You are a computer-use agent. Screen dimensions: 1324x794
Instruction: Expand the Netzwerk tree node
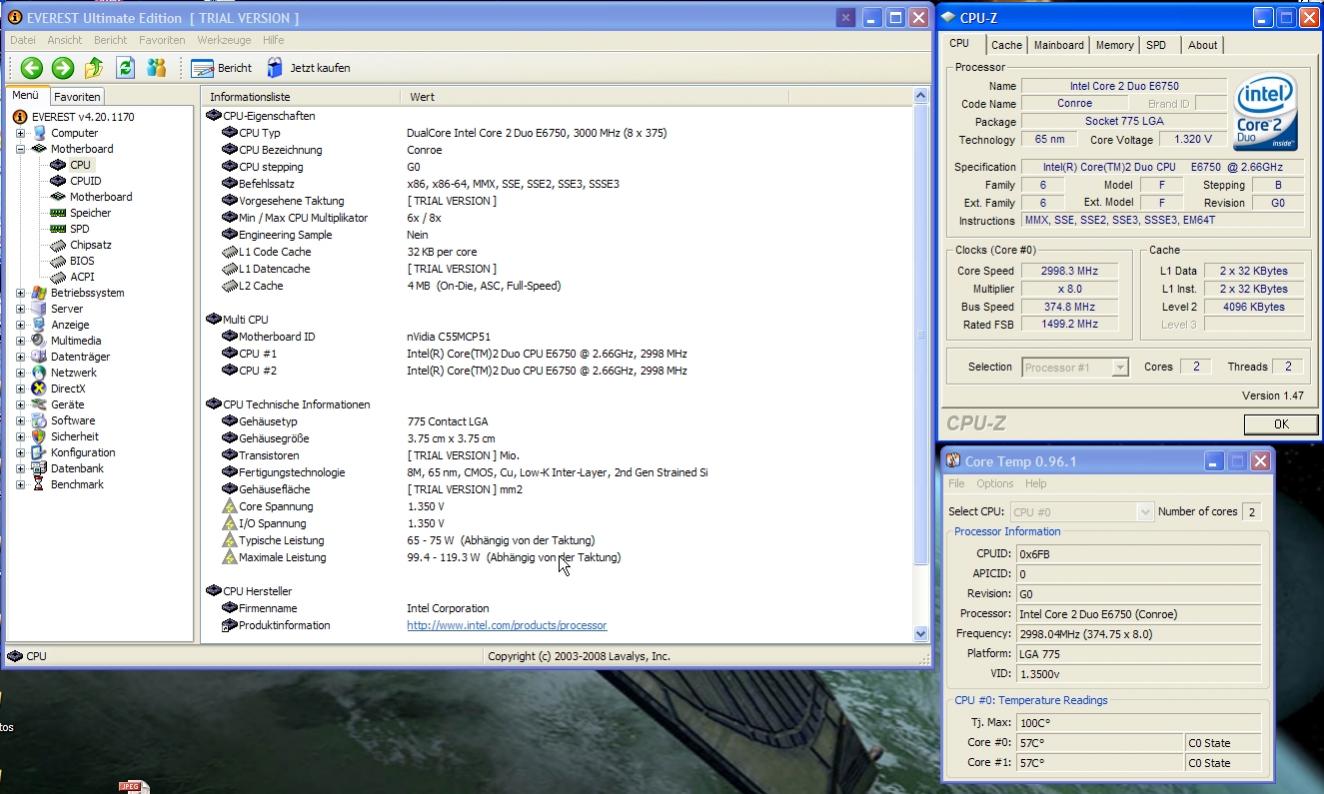click(20, 373)
